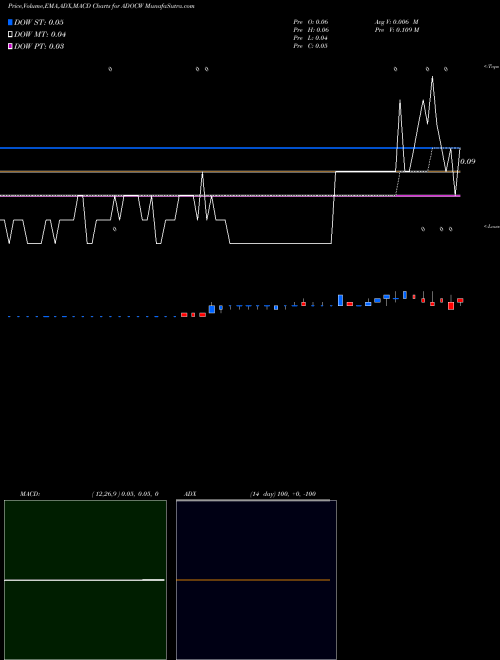Image resolution: width=500 pixels, height=660 pixels.
Task: Click the 0.09 price label on chart
Action: [x=468, y=161]
